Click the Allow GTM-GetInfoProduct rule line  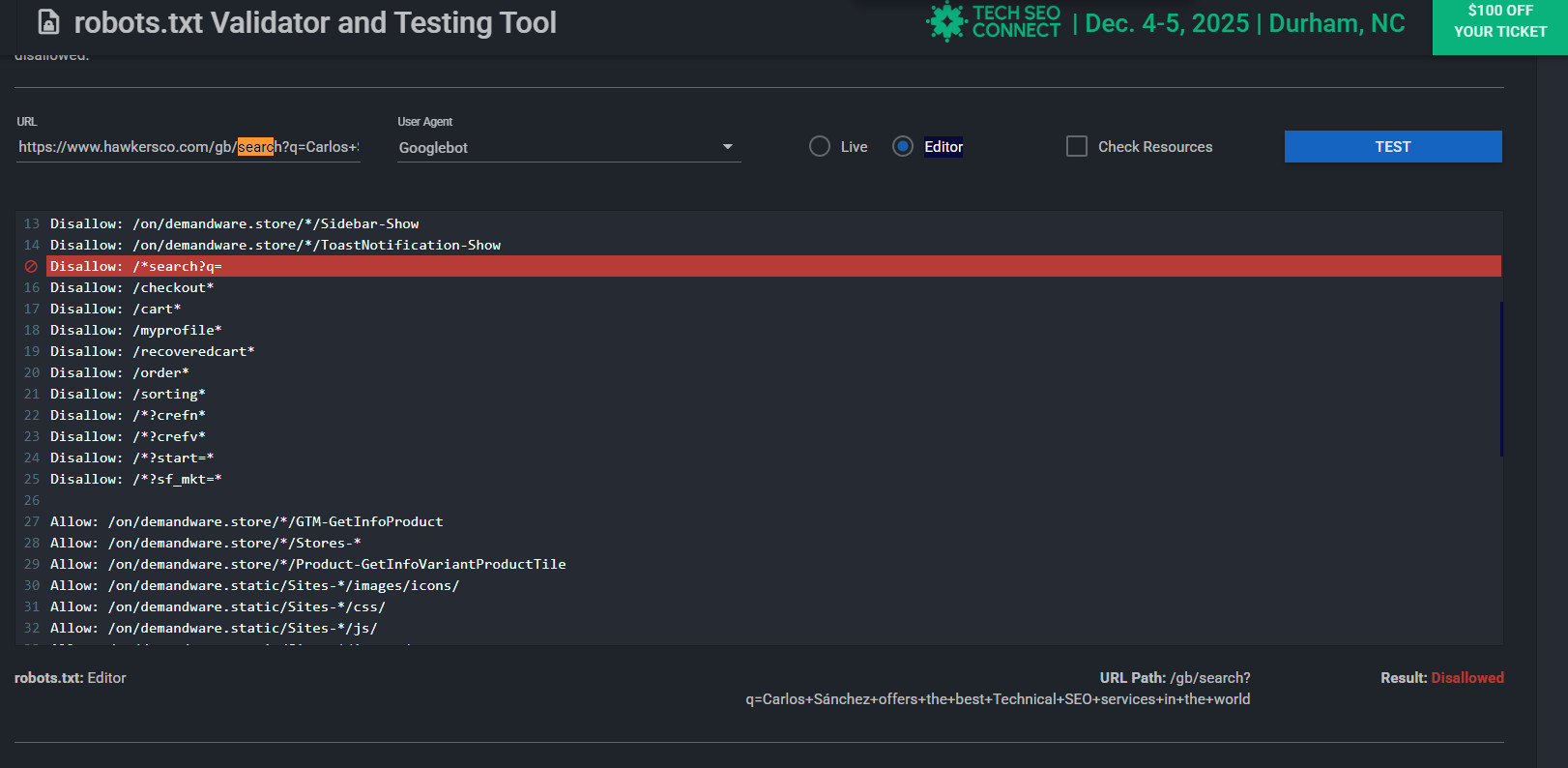[x=247, y=521]
